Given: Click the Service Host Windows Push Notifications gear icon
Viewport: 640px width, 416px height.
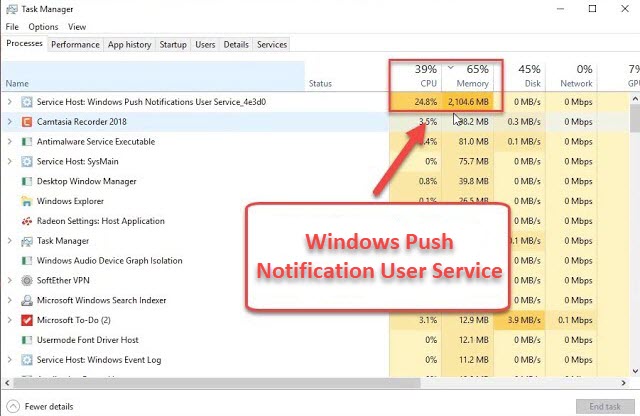Looking at the screenshot, I should pyautogui.click(x=27, y=102).
